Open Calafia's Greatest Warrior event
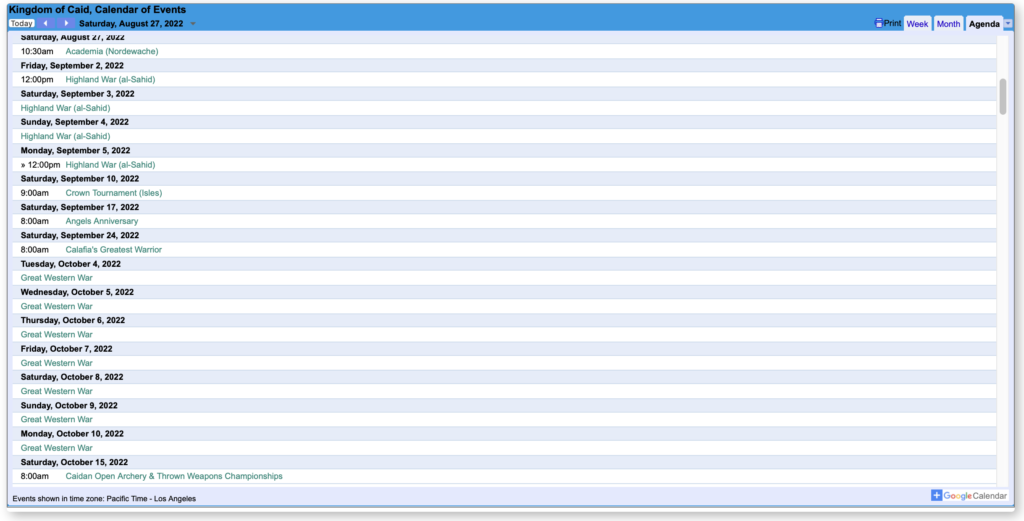 (x=114, y=249)
